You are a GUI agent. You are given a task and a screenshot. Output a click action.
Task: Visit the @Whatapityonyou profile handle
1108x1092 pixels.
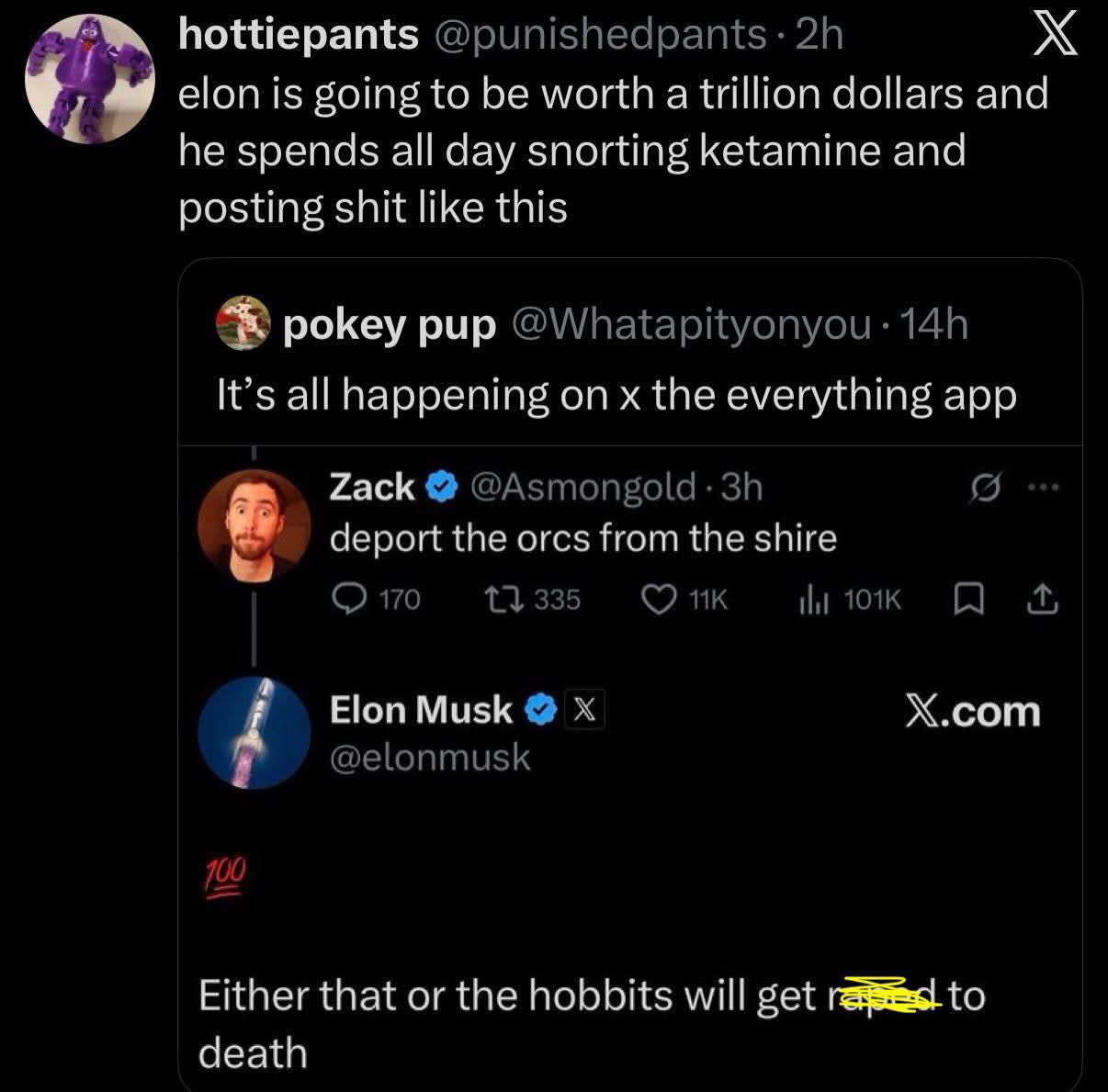click(694, 323)
